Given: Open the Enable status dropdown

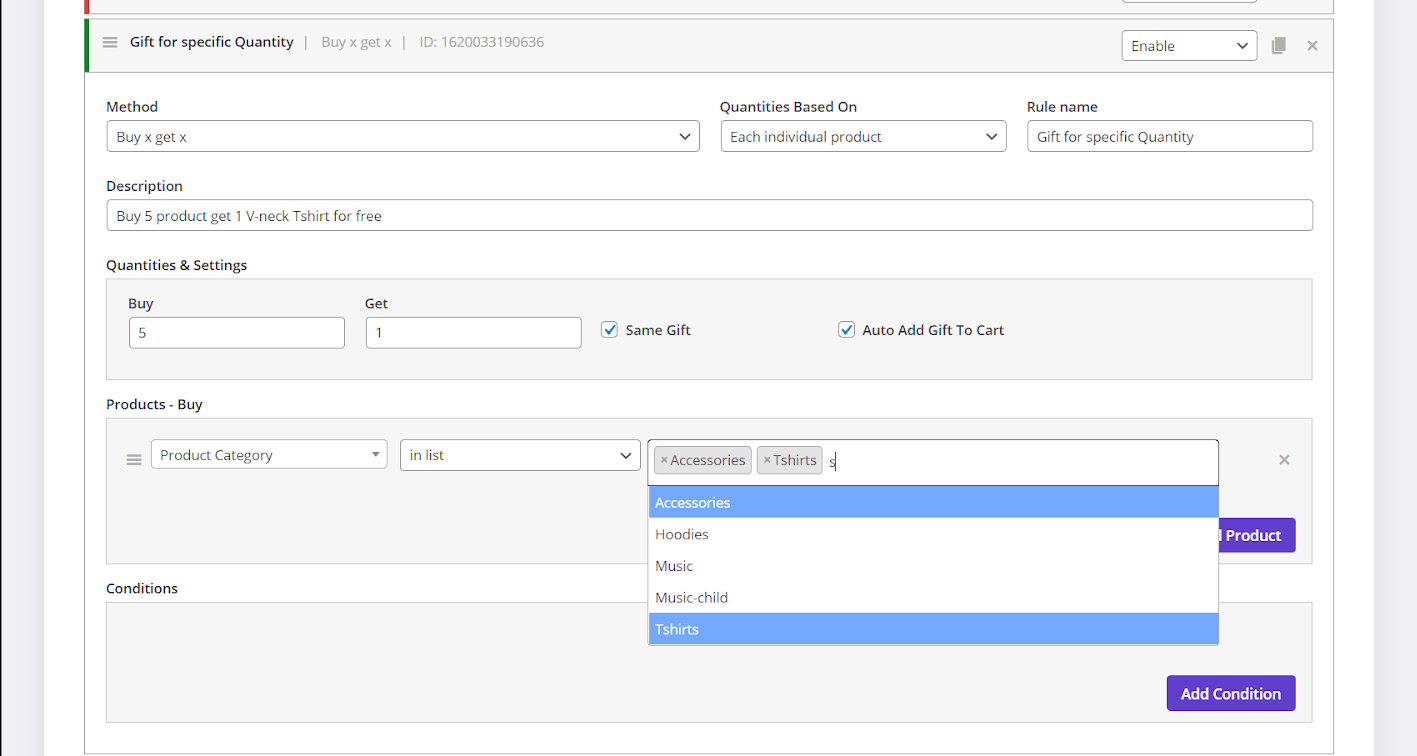Looking at the screenshot, I should (1188, 46).
